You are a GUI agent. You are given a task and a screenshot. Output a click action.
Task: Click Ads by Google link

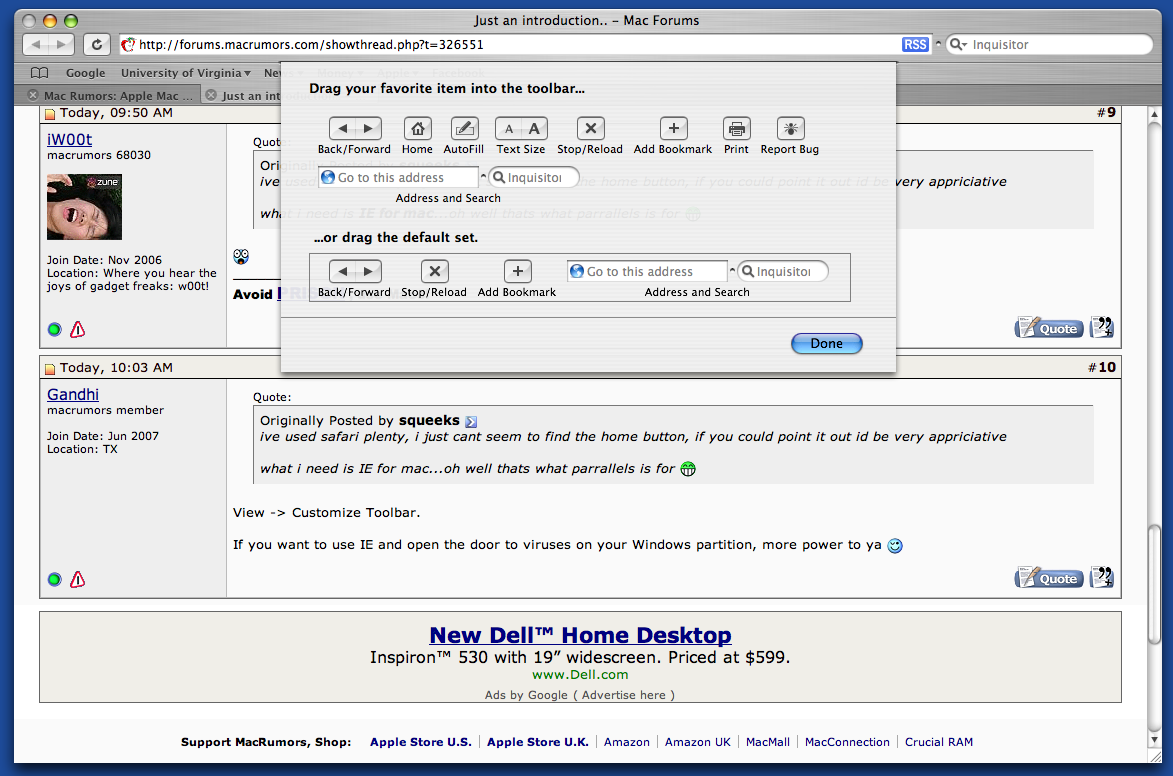click(x=526, y=695)
